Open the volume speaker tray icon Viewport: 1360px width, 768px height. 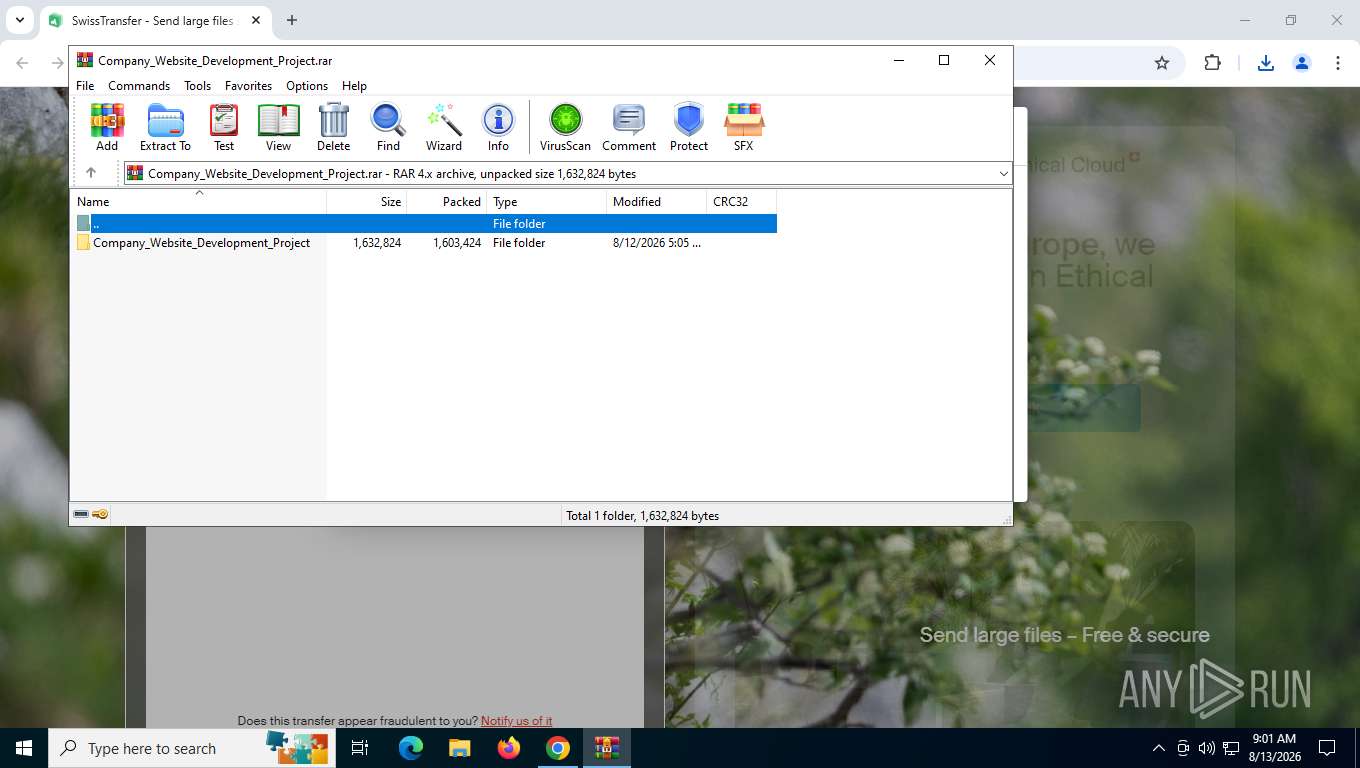[x=1206, y=748]
